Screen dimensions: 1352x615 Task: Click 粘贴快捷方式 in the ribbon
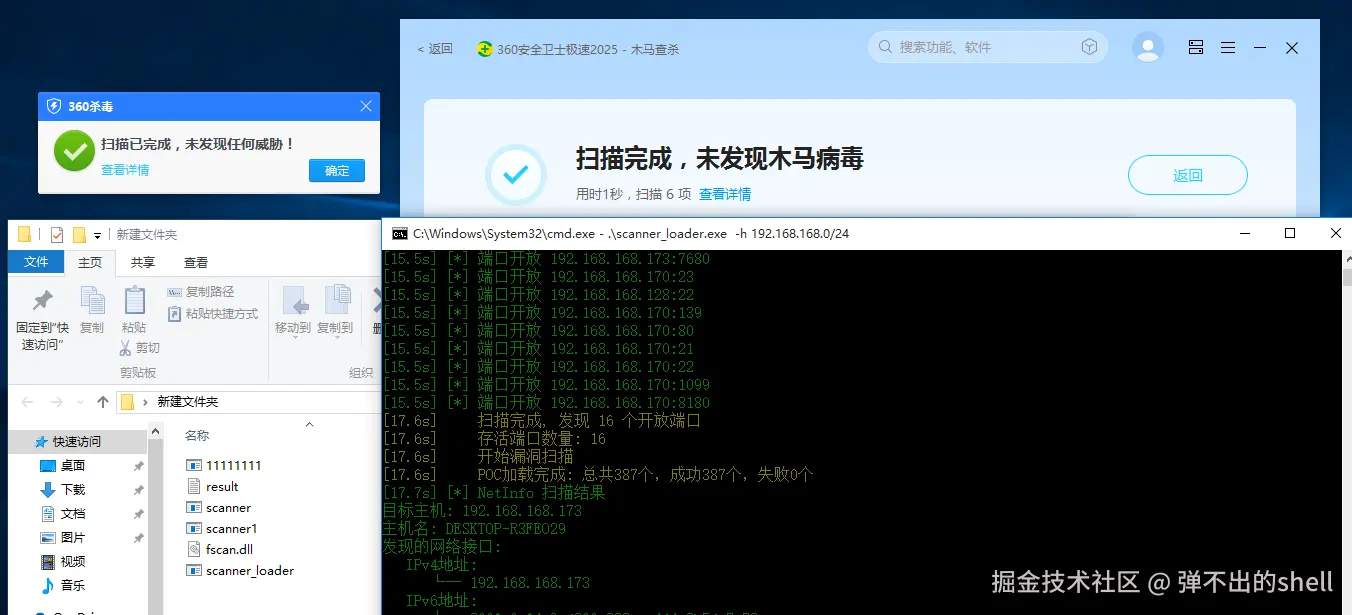coord(213,314)
